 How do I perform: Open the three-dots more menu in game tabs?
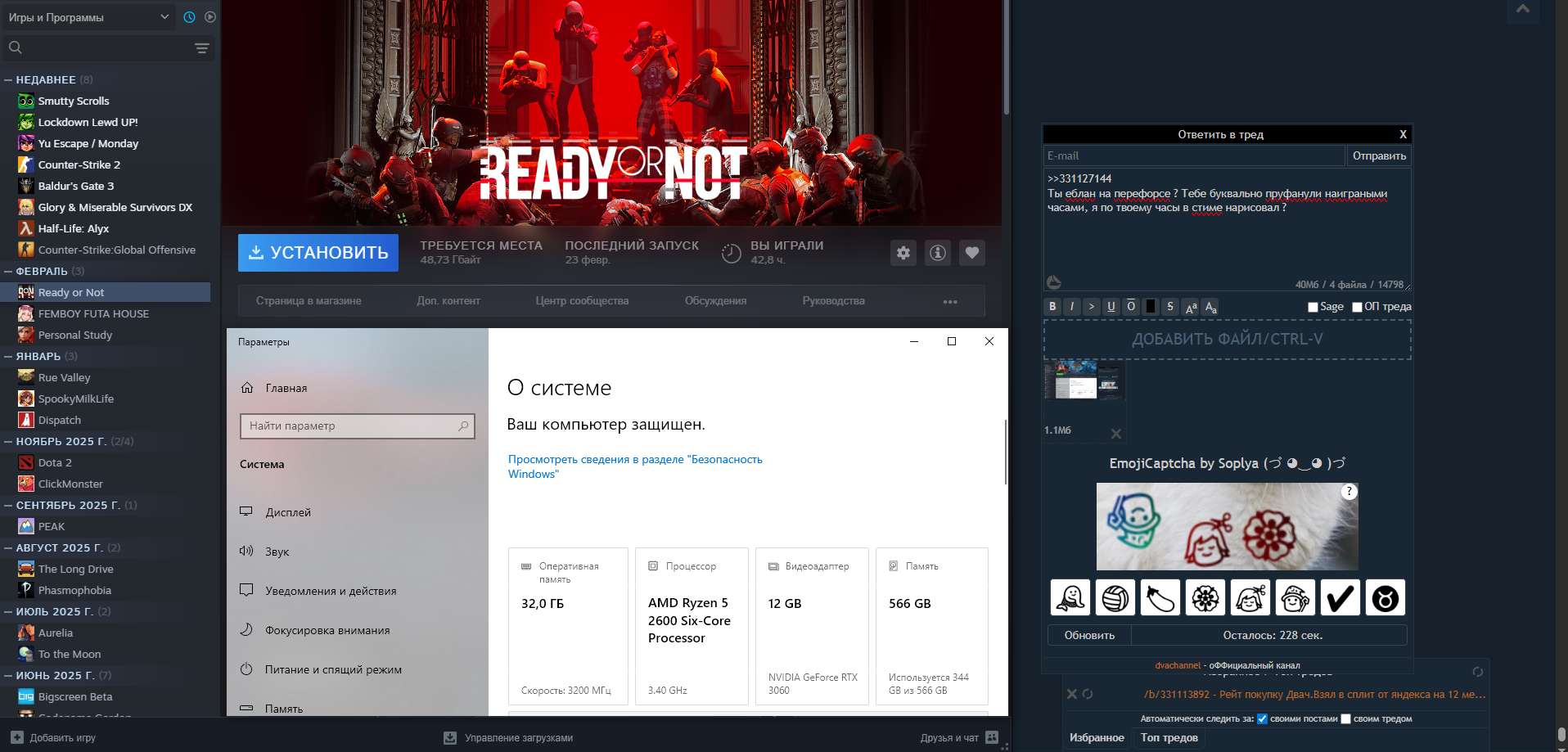coord(950,302)
